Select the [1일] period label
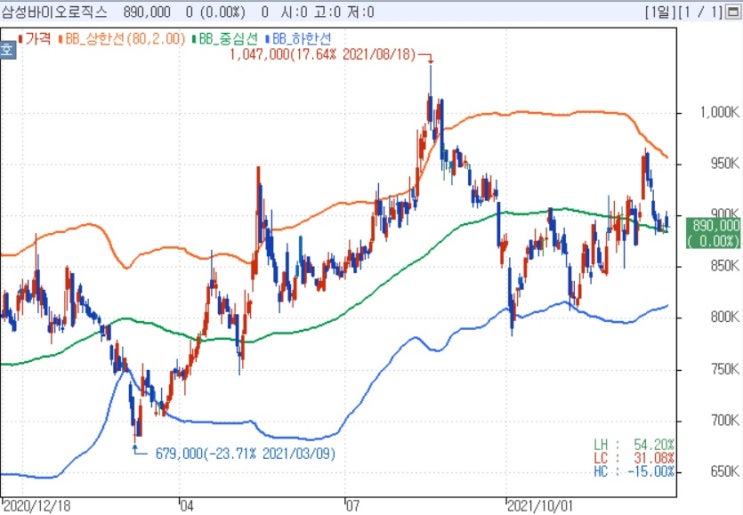 [x=660, y=12]
